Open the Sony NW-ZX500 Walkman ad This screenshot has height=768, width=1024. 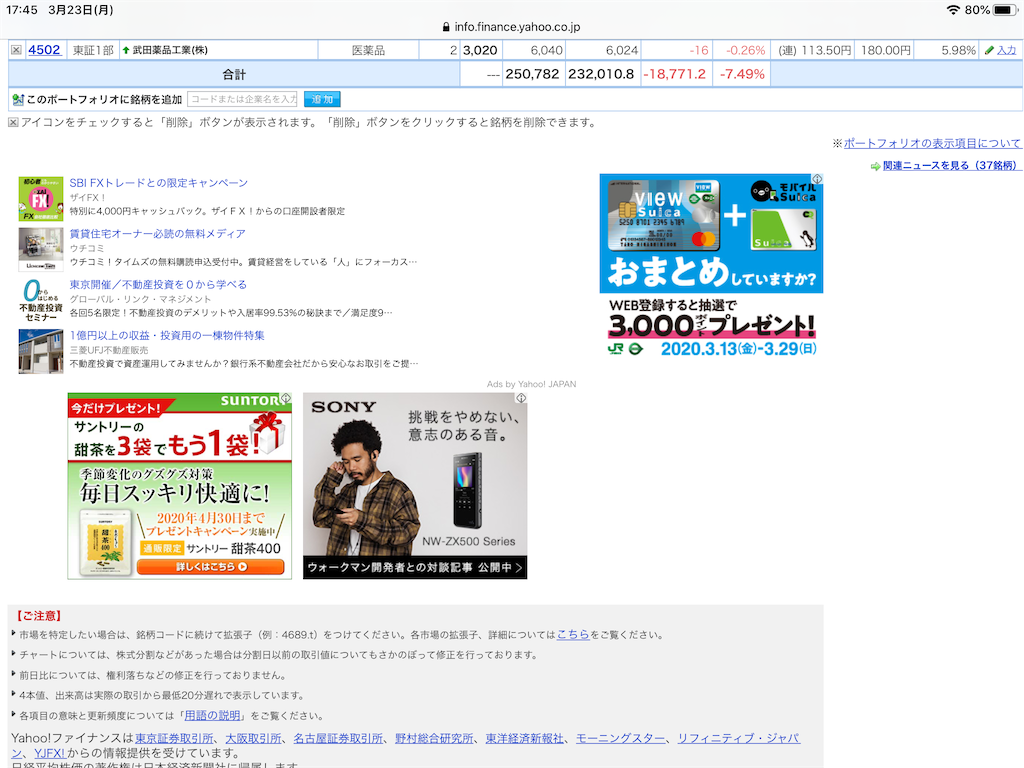click(415, 486)
